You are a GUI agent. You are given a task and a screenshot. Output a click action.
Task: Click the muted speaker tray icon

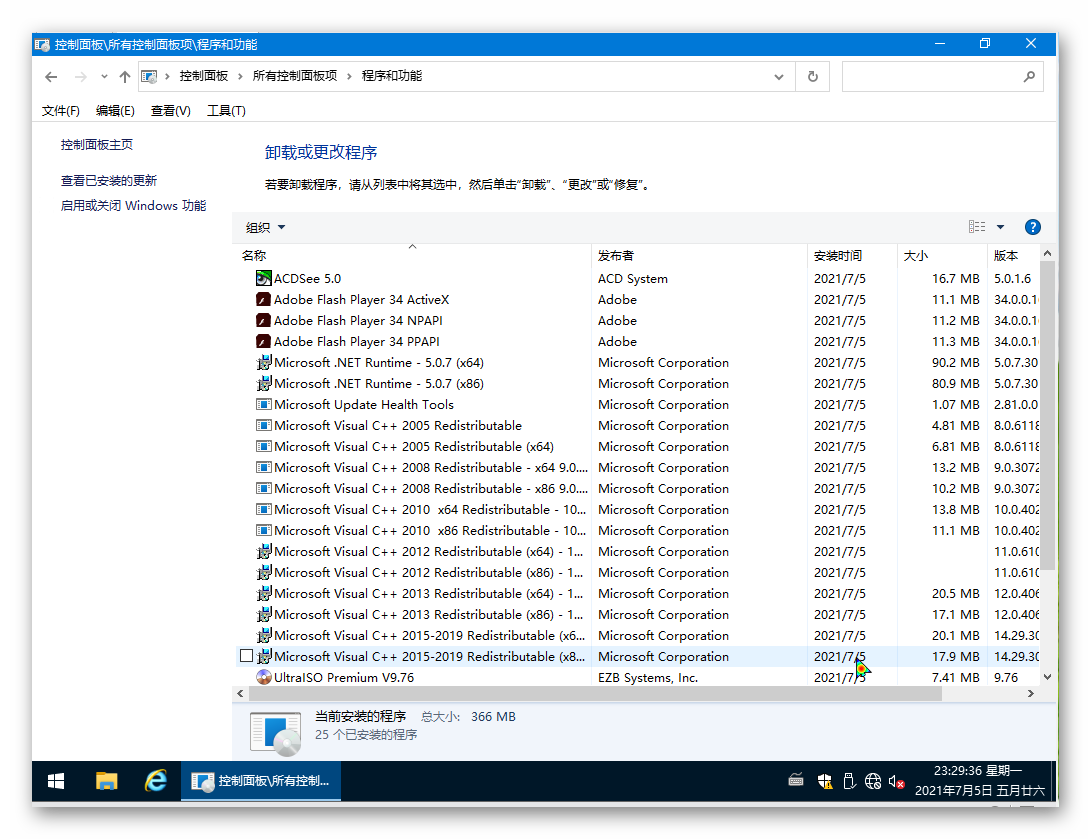point(896,782)
